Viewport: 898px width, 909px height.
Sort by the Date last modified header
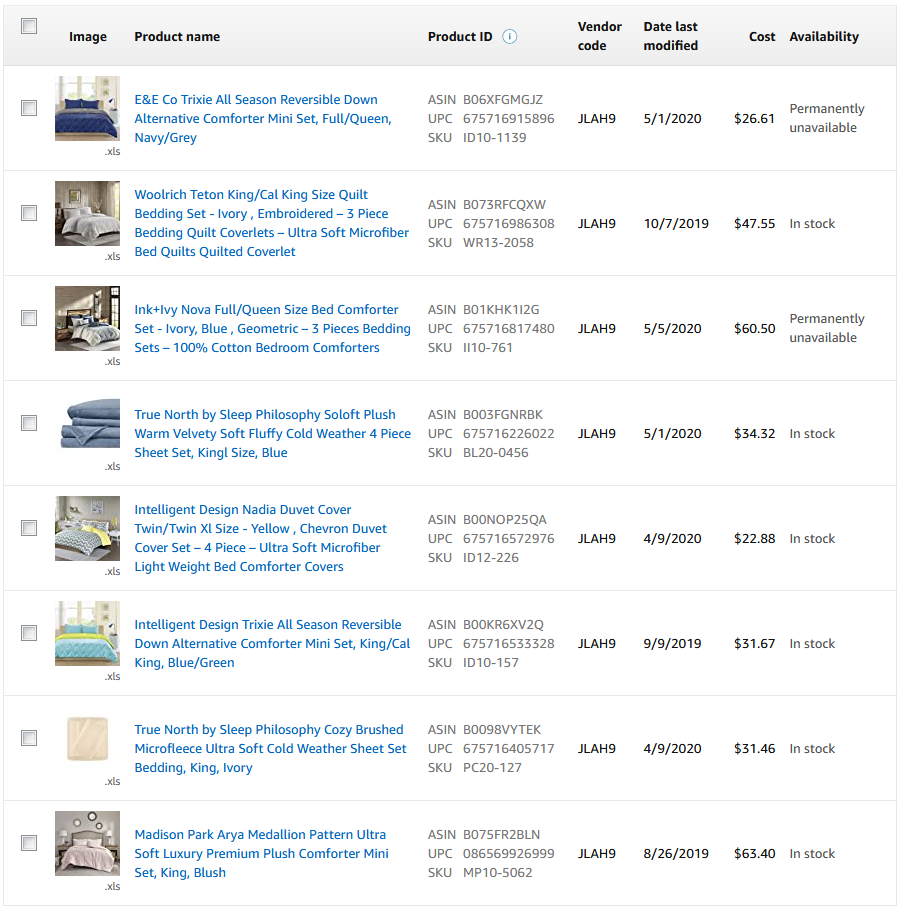[x=671, y=36]
